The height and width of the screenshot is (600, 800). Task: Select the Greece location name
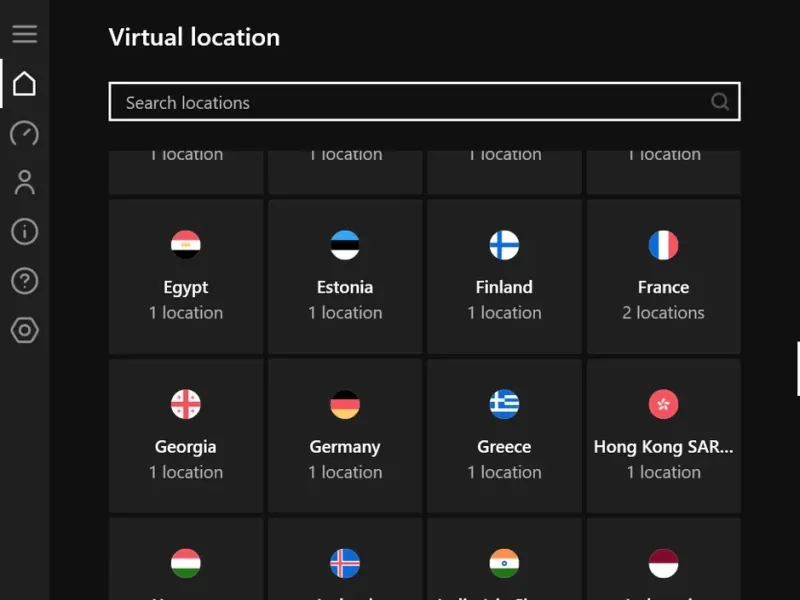click(x=504, y=446)
